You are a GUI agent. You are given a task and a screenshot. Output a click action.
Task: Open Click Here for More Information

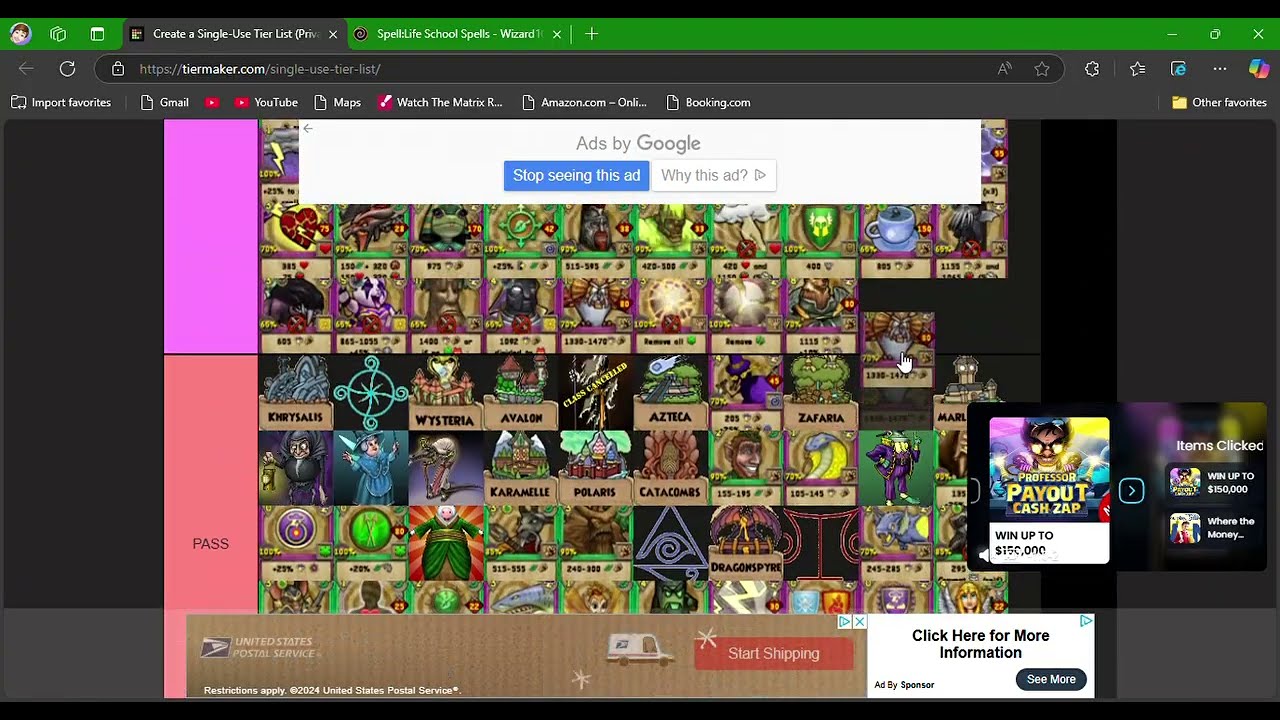tap(980, 644)
